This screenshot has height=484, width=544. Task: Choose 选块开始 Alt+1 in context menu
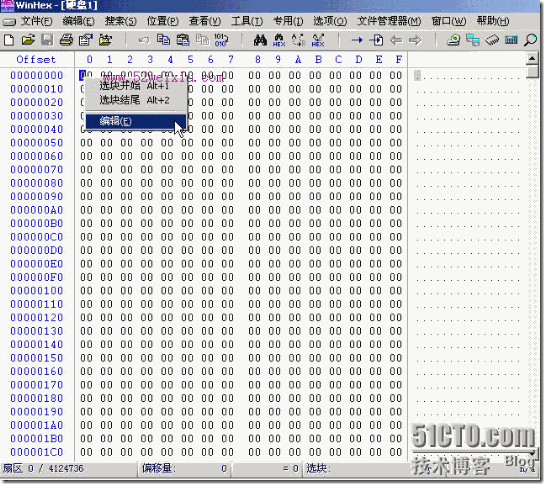click(x=136, y=85)
